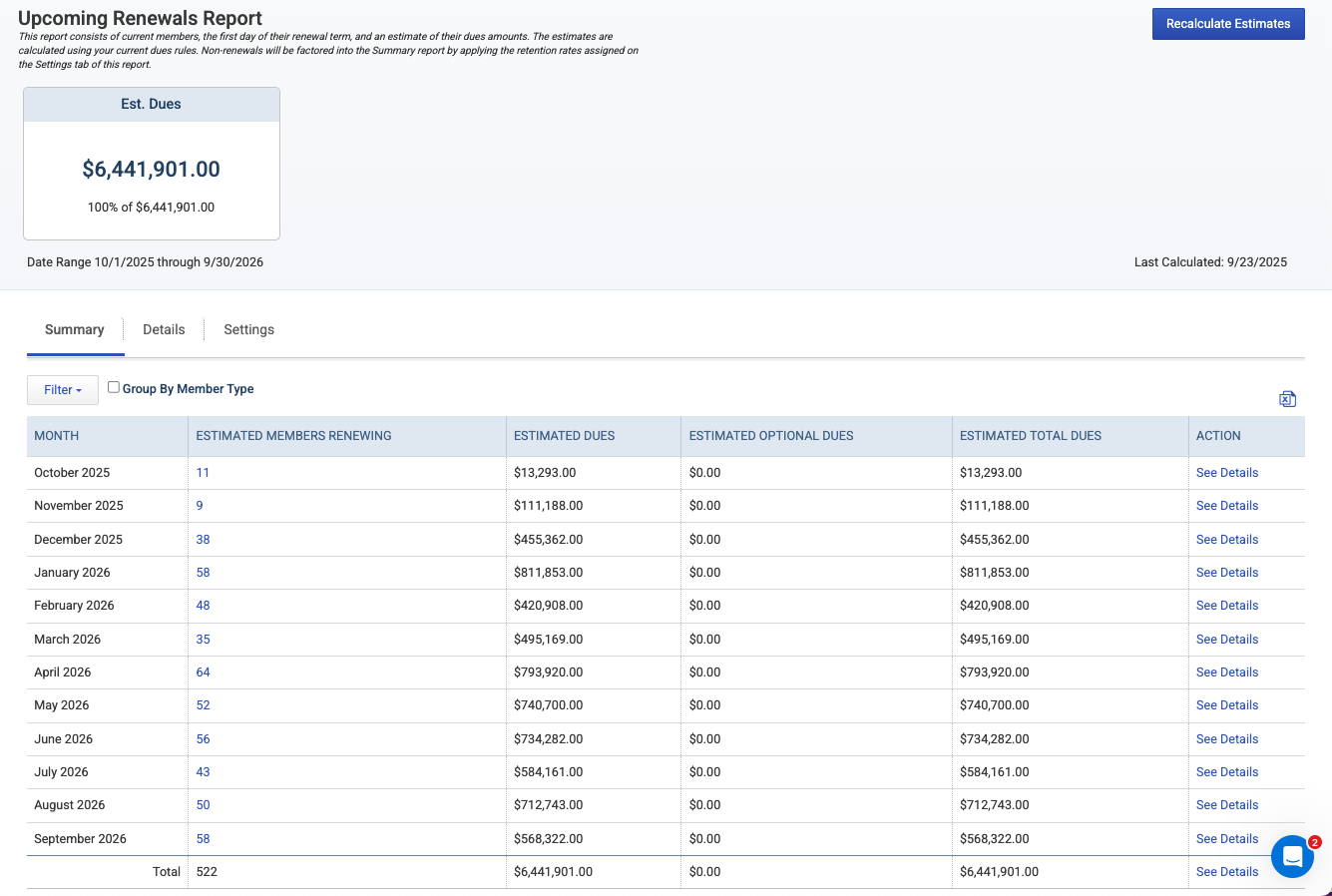Image resolution: width=1332 pixels, height=896 pixels.
Task: Enable Group By Member Type checkbox
Action: 114,387
